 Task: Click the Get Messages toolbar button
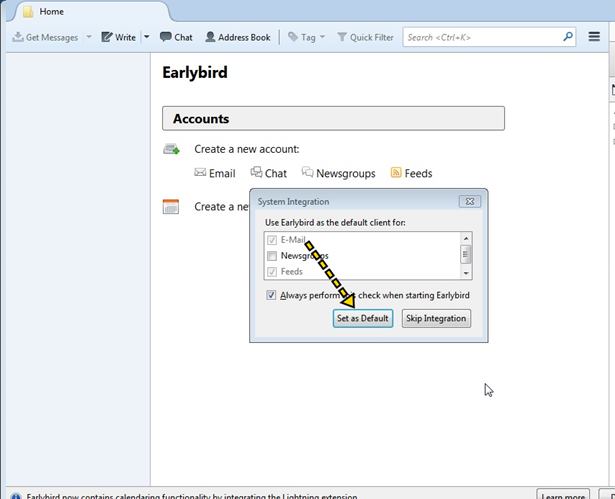45,37
